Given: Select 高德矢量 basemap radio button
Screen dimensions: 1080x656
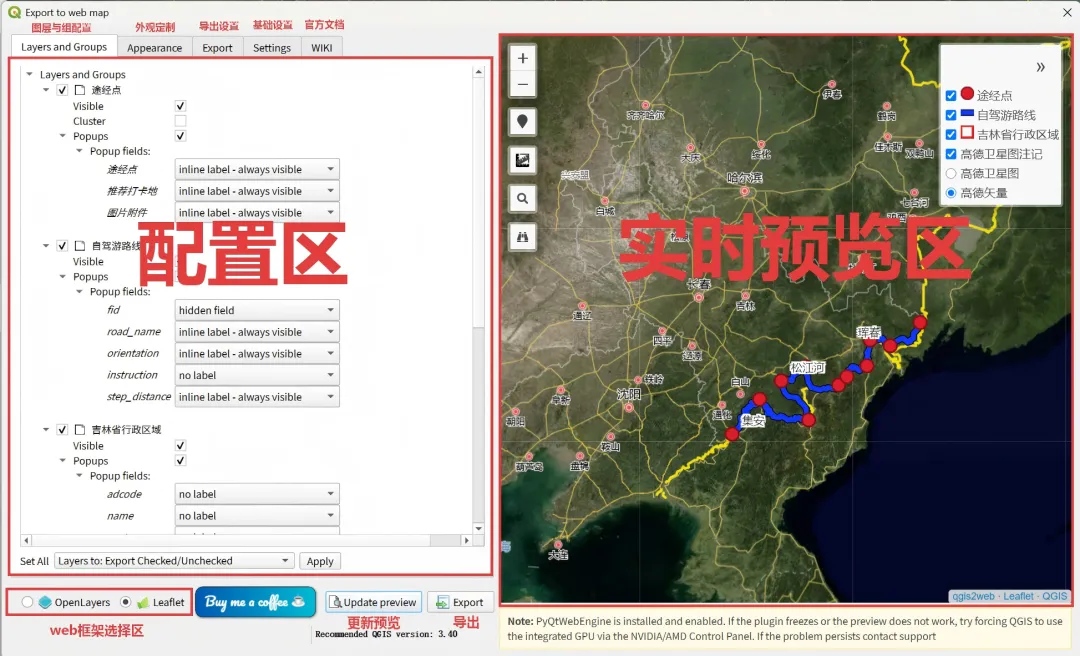Looking at the screenshot, I should [951, 193].
